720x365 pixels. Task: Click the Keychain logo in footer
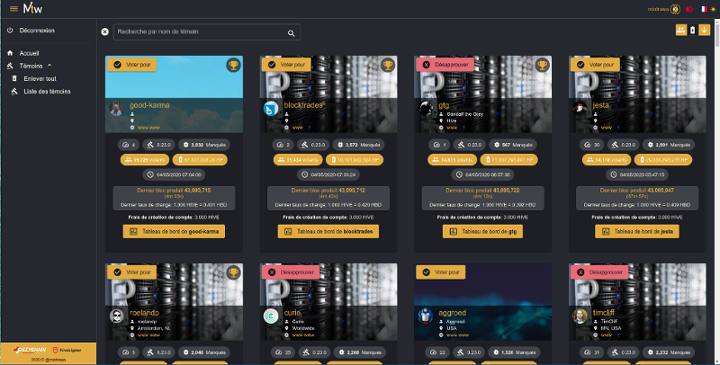coord(30,350)
